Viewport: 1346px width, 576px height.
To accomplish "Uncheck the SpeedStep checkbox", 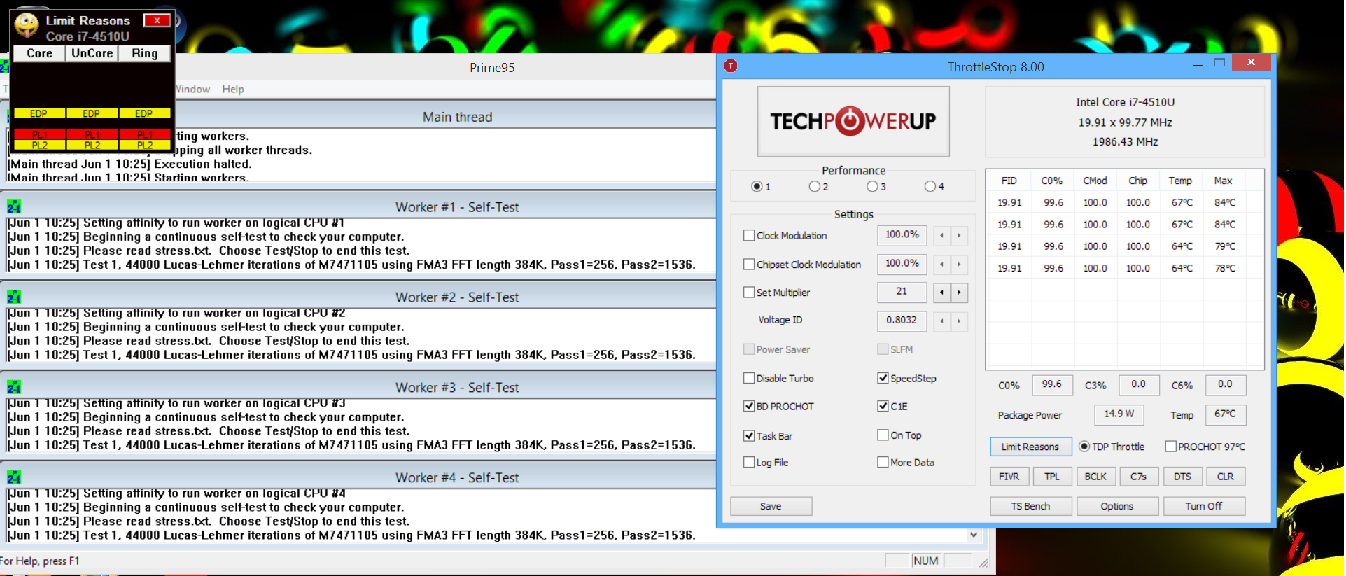I will (883, 379).
